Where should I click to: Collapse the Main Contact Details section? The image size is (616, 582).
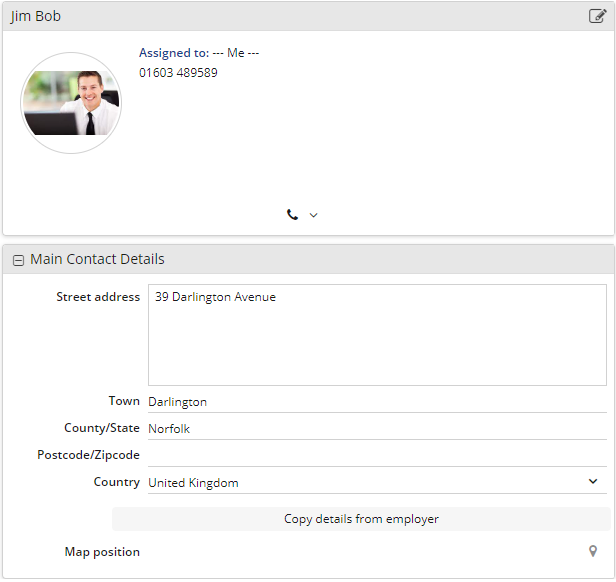pyautogui.click(x=18, y=260)
